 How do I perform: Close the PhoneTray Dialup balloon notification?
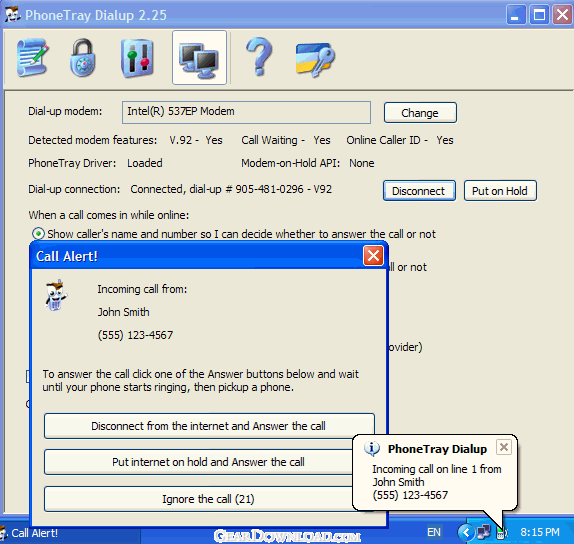click(504, 447)
